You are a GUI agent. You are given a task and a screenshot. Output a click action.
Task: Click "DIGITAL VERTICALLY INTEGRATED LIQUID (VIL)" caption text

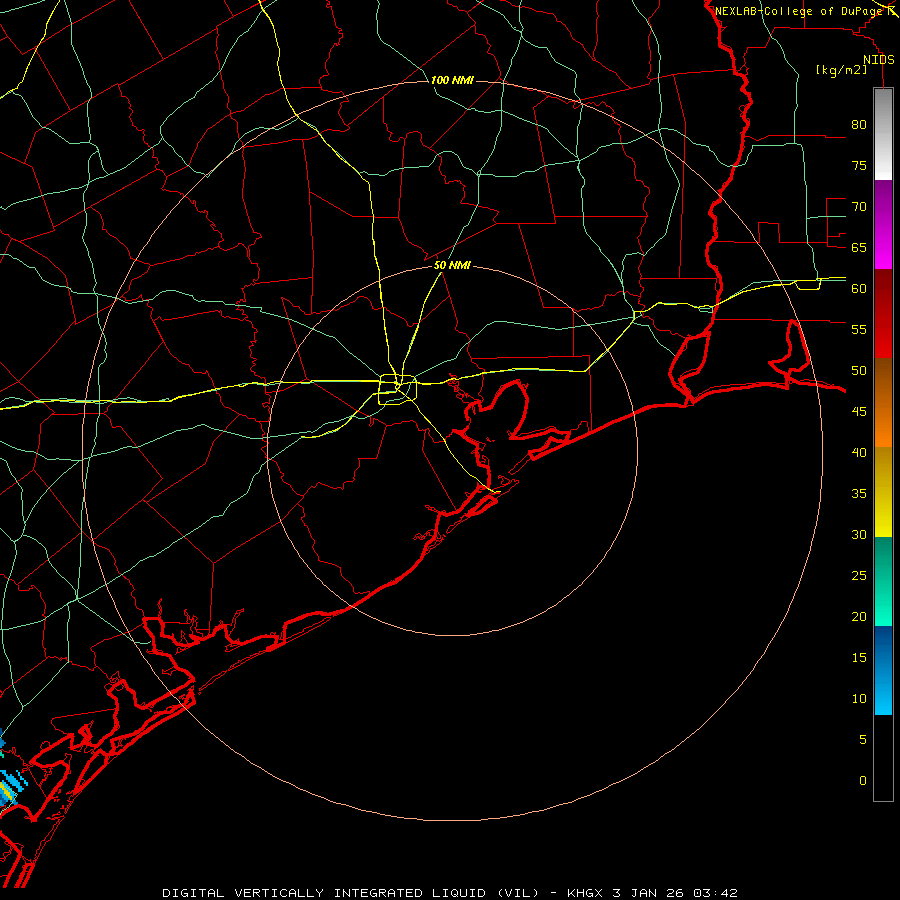(351, 893)
